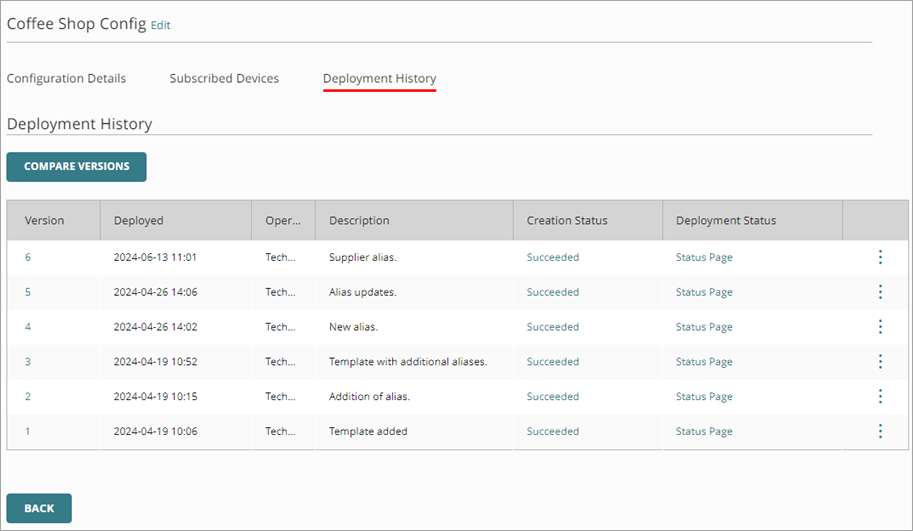913x531 pixels.
Task: Click the actions menu on version 4 row
Action: point(880,327)
